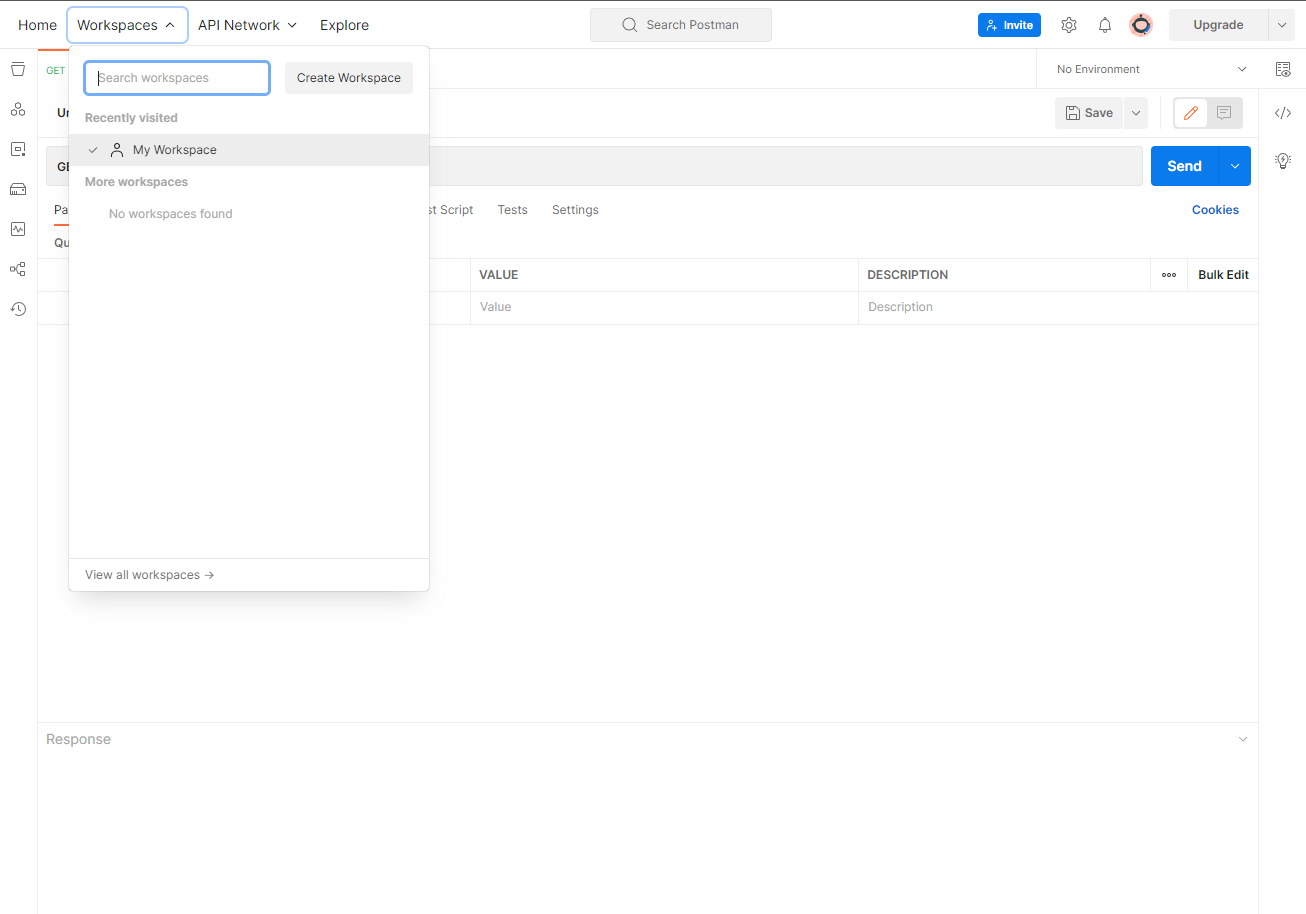Switch to the comments mode icon
1306x914 pixels.
pyautogui.click(x=1224, y=113)
